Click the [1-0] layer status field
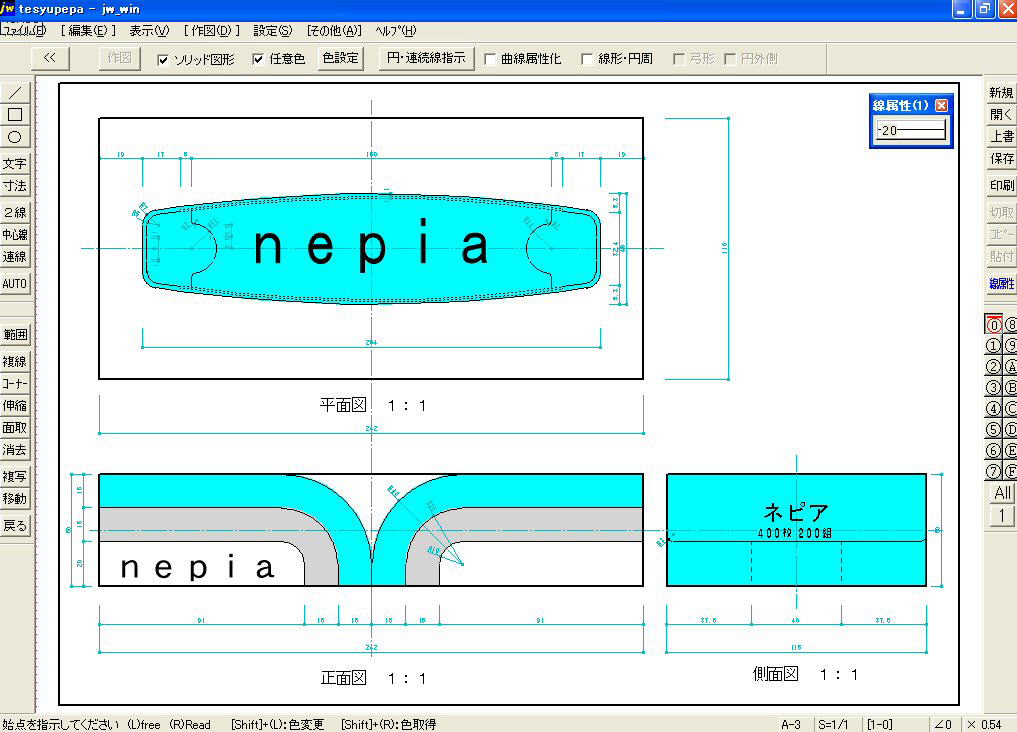1017x732 pixels. (880, 724)
